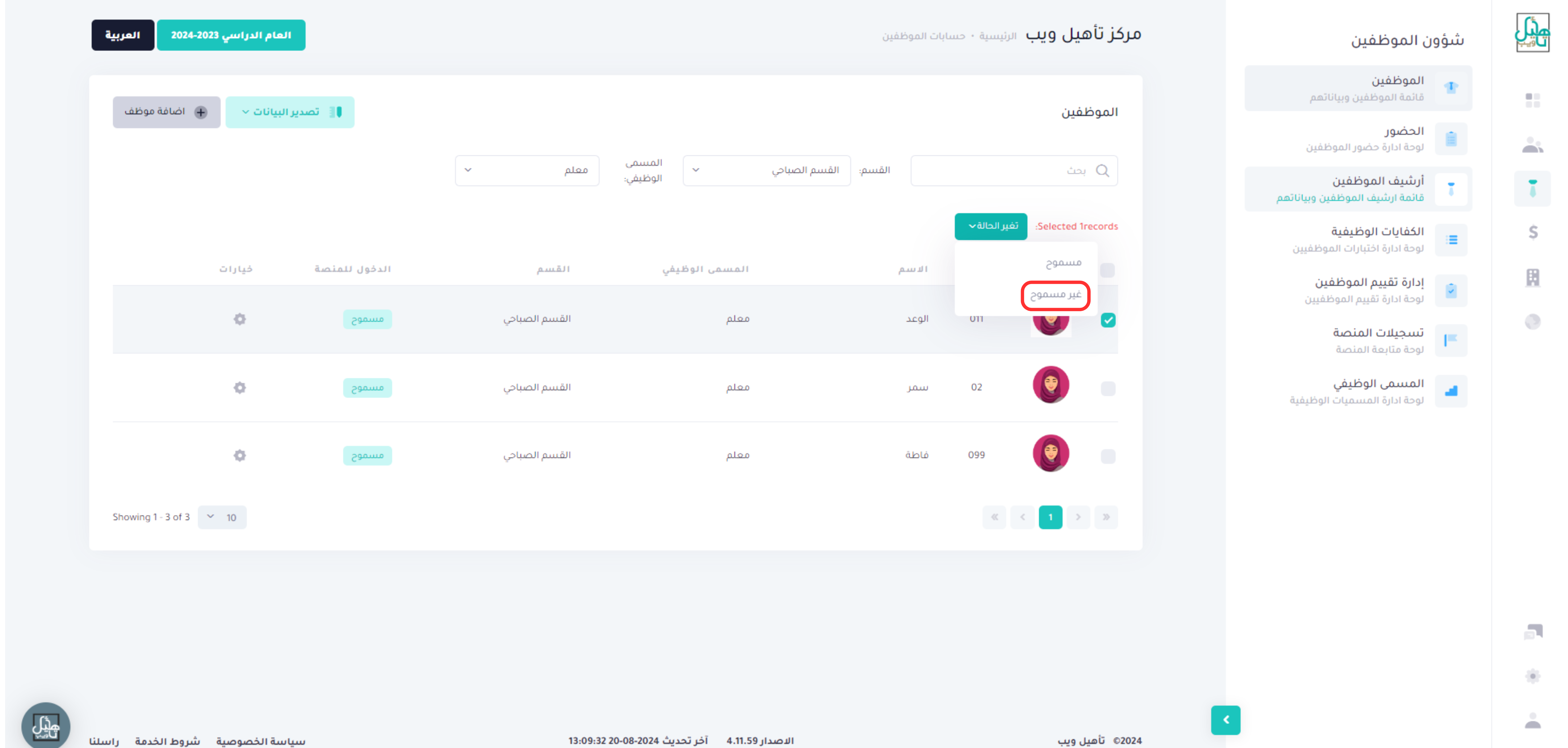Toggle the تغير الحالة status dropdown

[991, 226]
